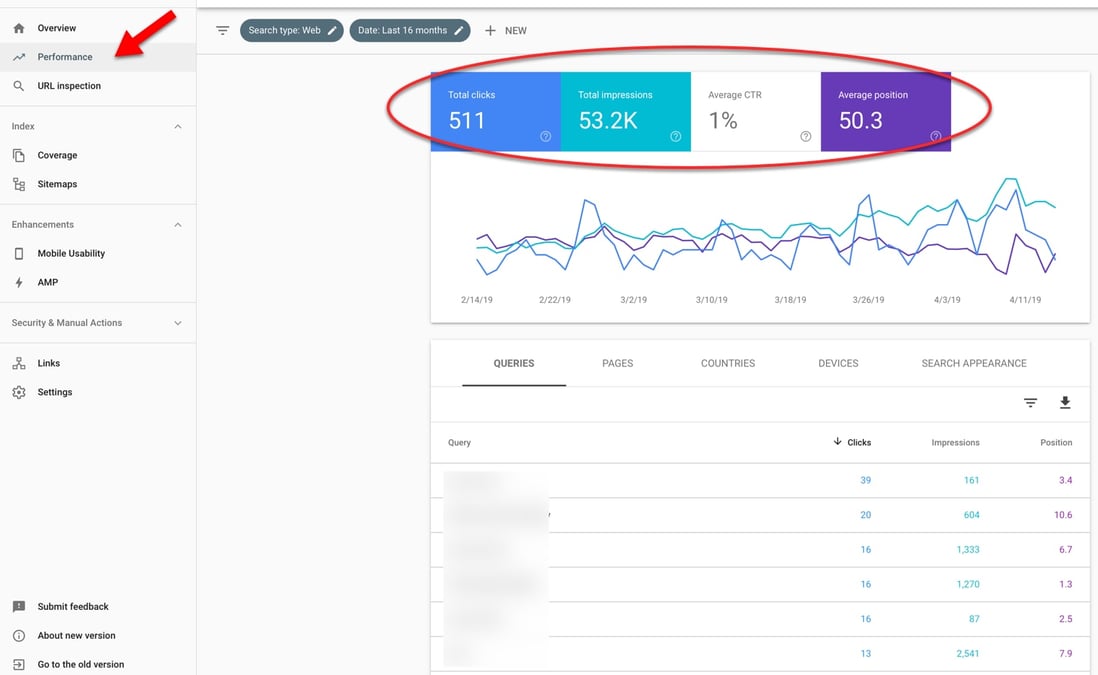
Task: Click the export download icon above the table
Action: (x=1065, y=402)
